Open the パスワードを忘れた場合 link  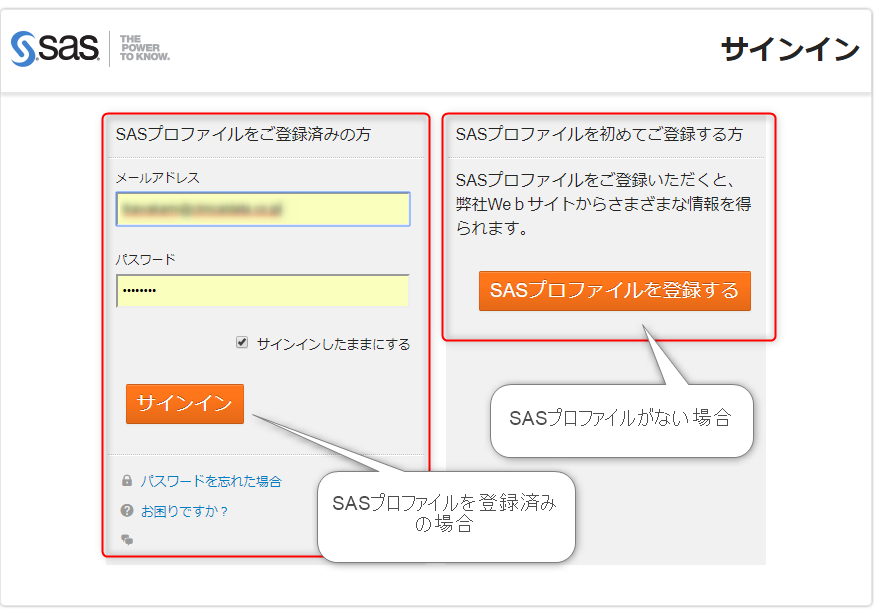point(211,481)
